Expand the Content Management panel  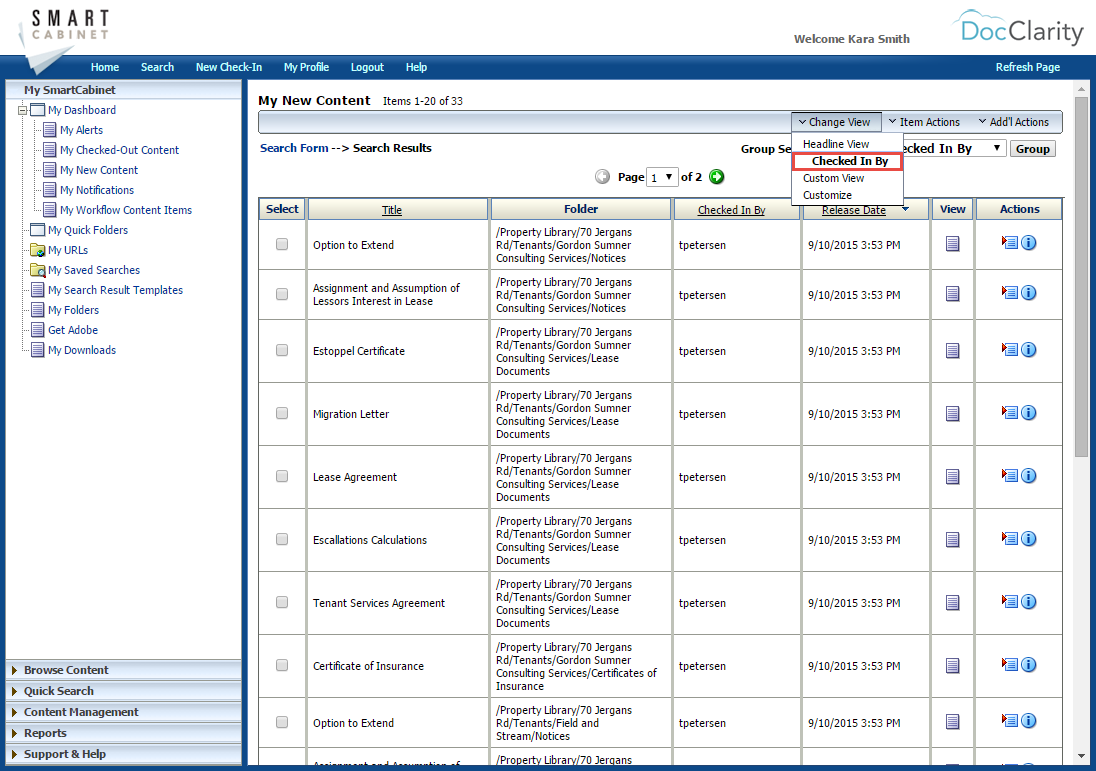tap(124, 712)
